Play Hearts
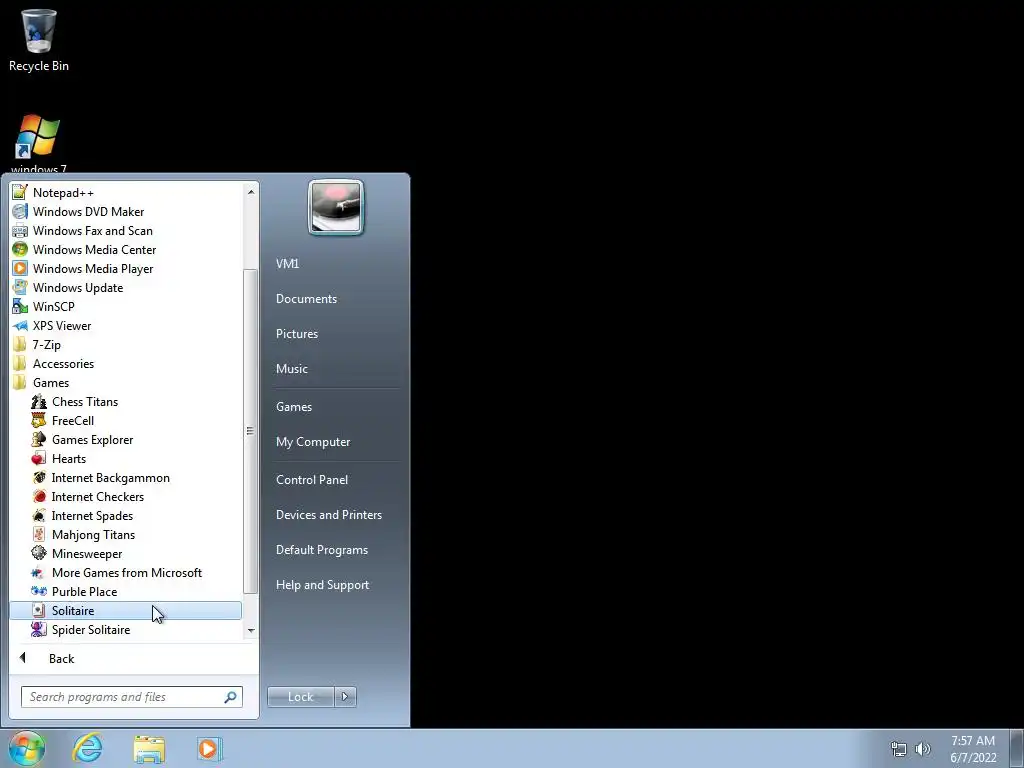This screenshot has height=768, width=1024. tap(125, 458)
